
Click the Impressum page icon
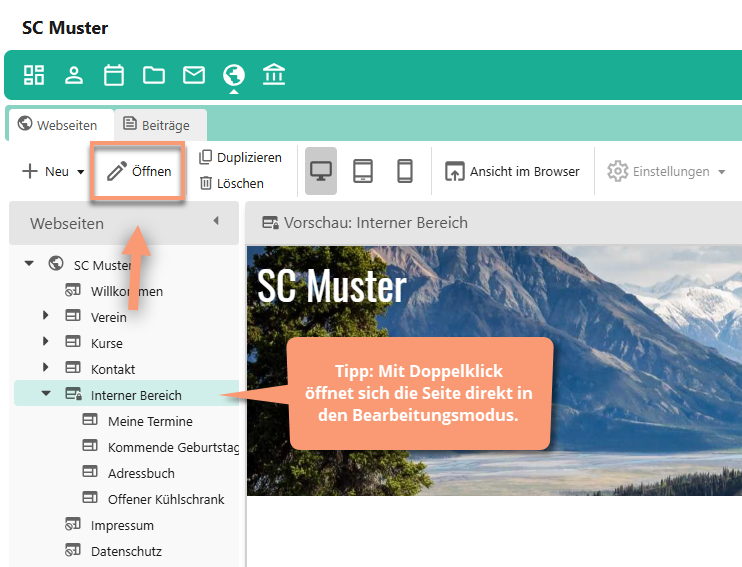click(x=73, y=524)
